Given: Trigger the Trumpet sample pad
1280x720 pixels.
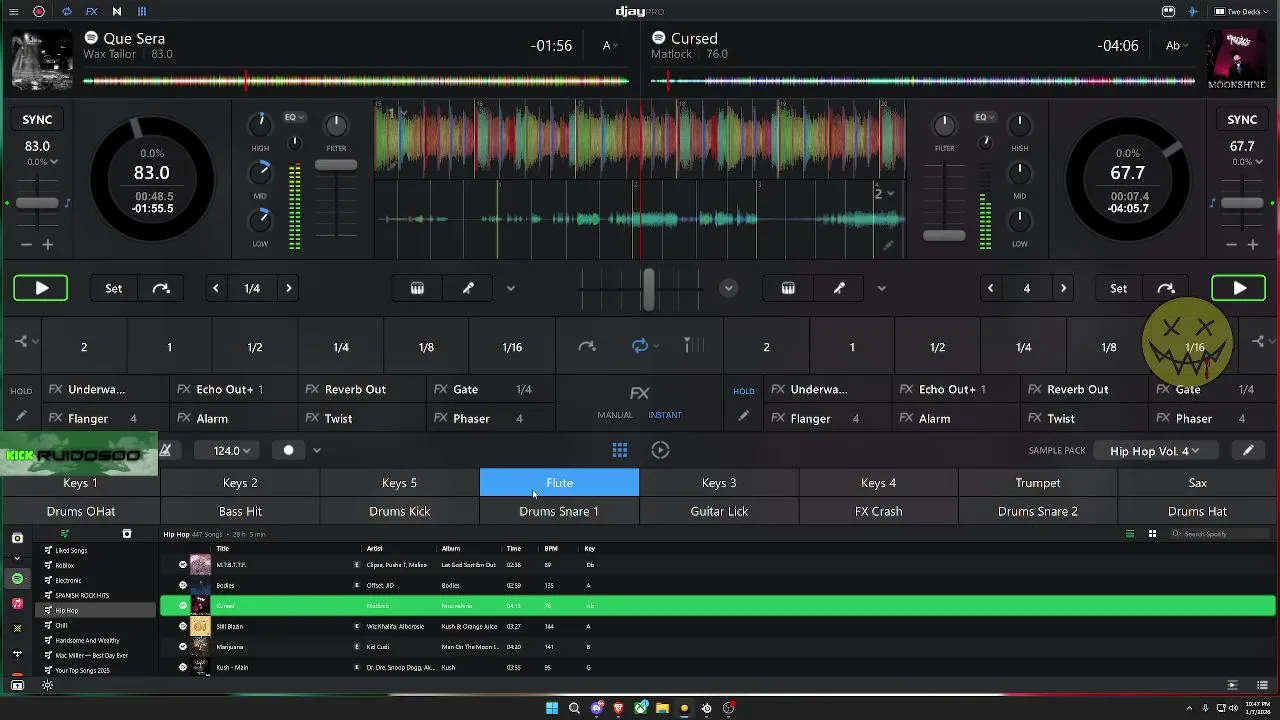Looking at the screenshot, I should [1038, 483].
